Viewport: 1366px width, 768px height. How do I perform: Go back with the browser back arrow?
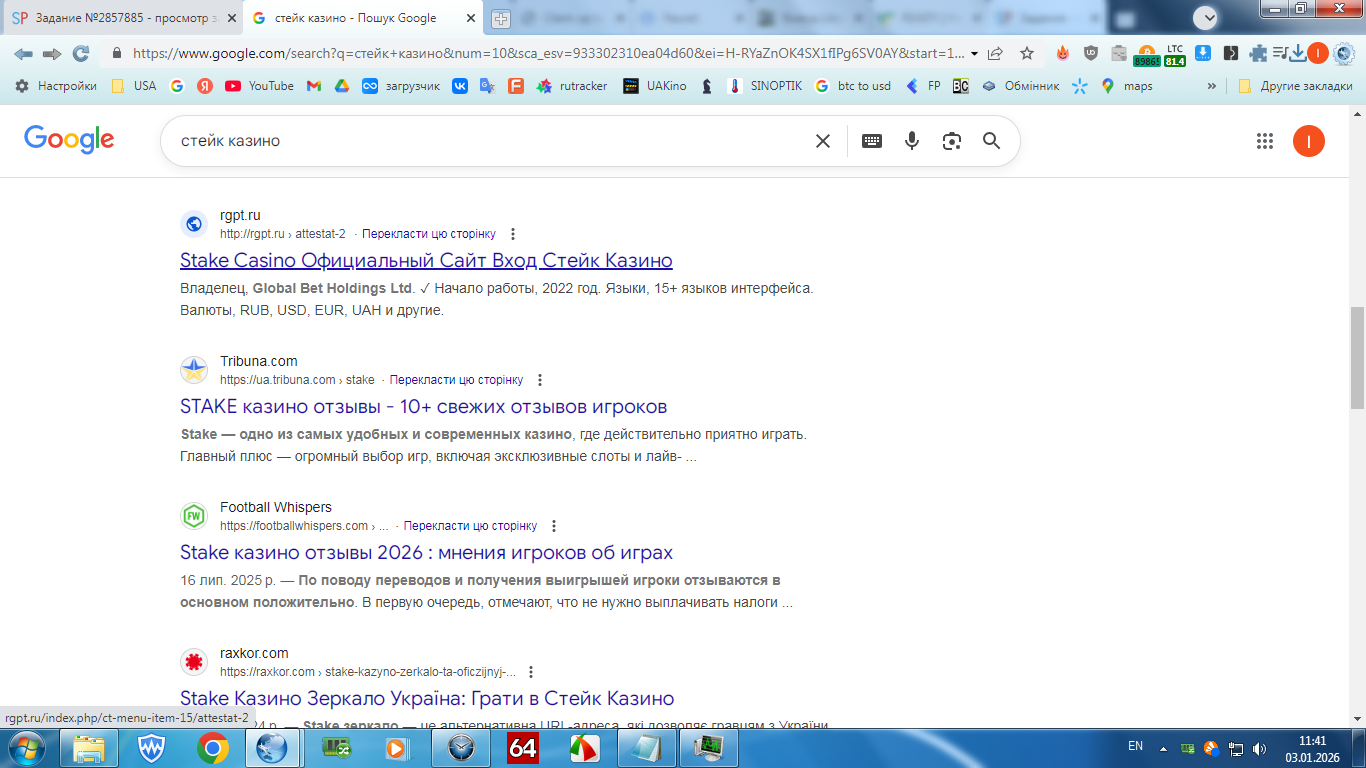pyautogui.click(x=23, y=54)
